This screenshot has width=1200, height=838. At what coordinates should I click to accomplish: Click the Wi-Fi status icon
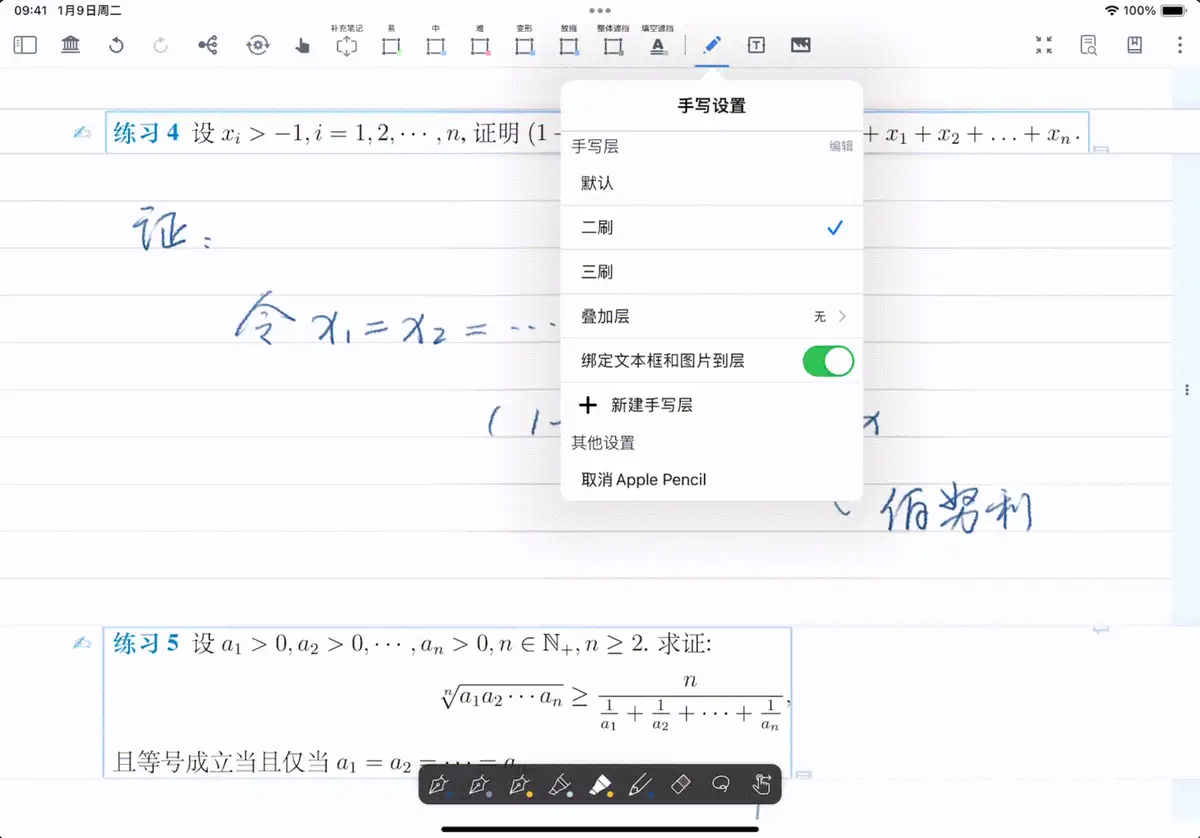point(1112,10)
